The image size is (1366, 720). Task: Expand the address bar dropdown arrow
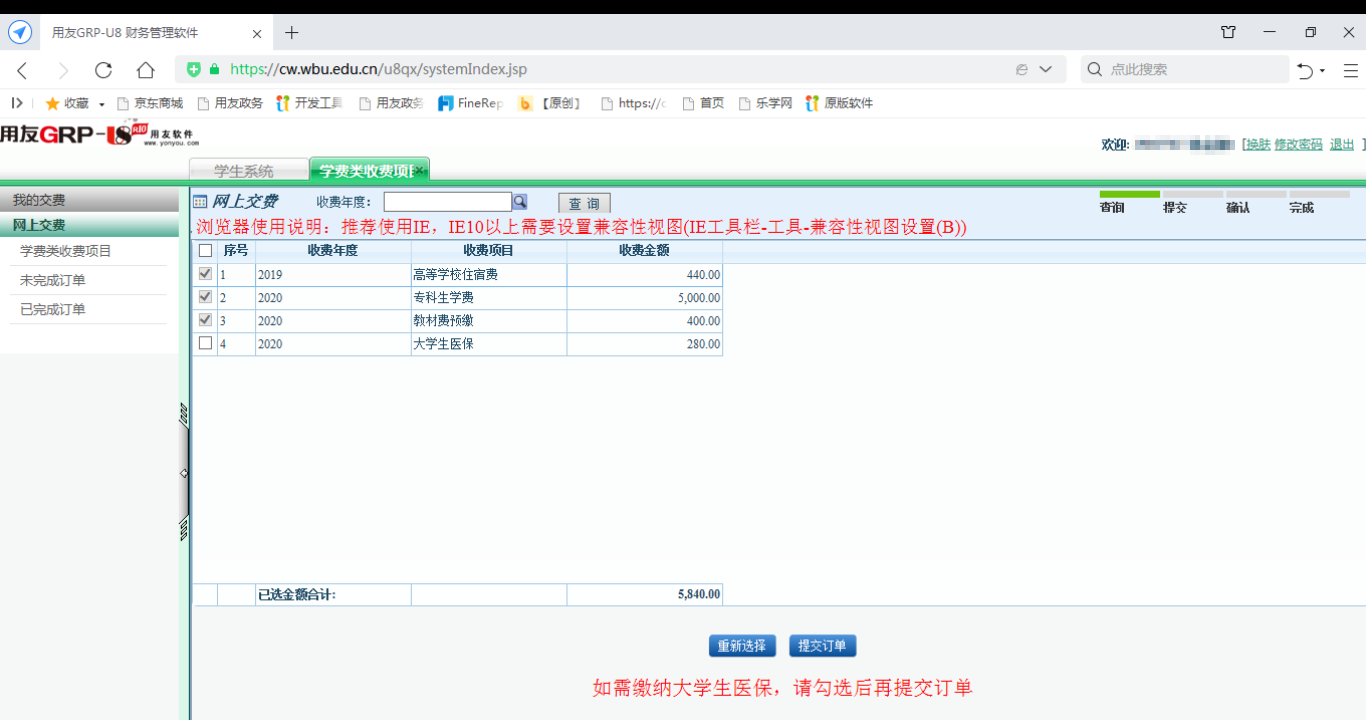[1046, 70]
